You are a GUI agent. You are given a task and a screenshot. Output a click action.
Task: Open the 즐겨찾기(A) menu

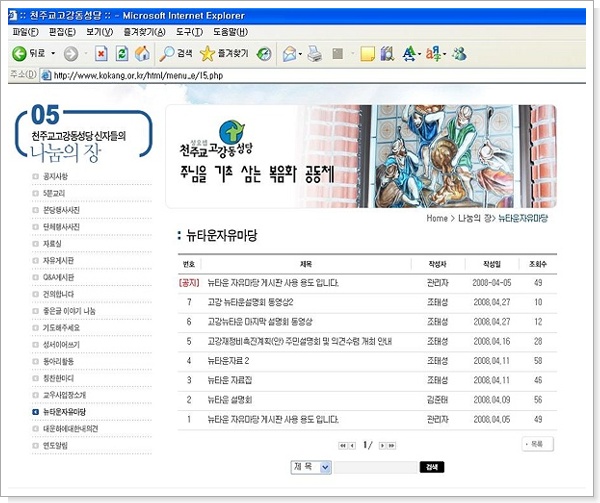click(144, 32)
